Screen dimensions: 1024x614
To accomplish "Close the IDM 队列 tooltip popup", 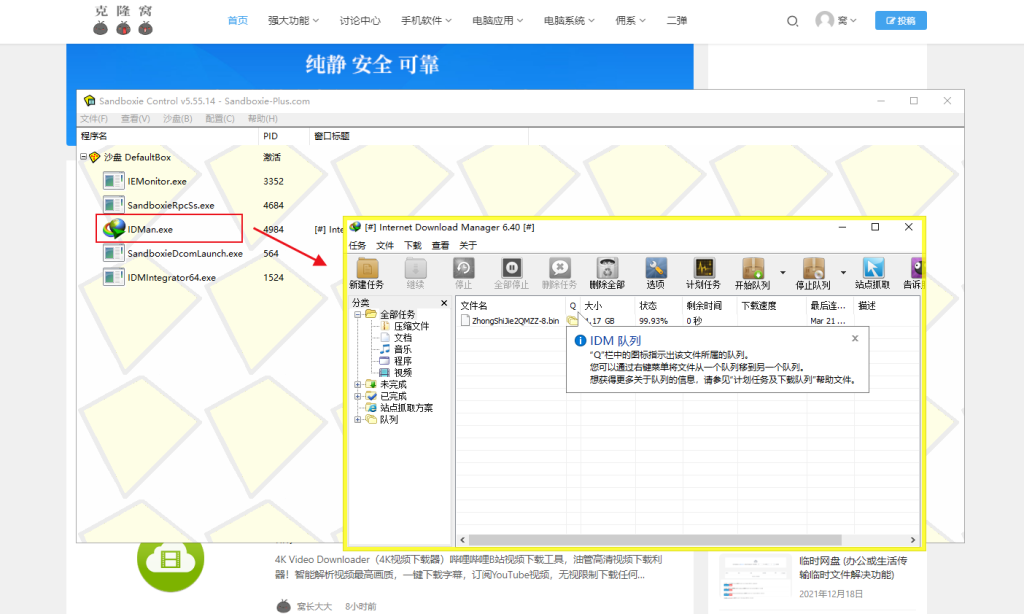I will (x=855, y=338).
